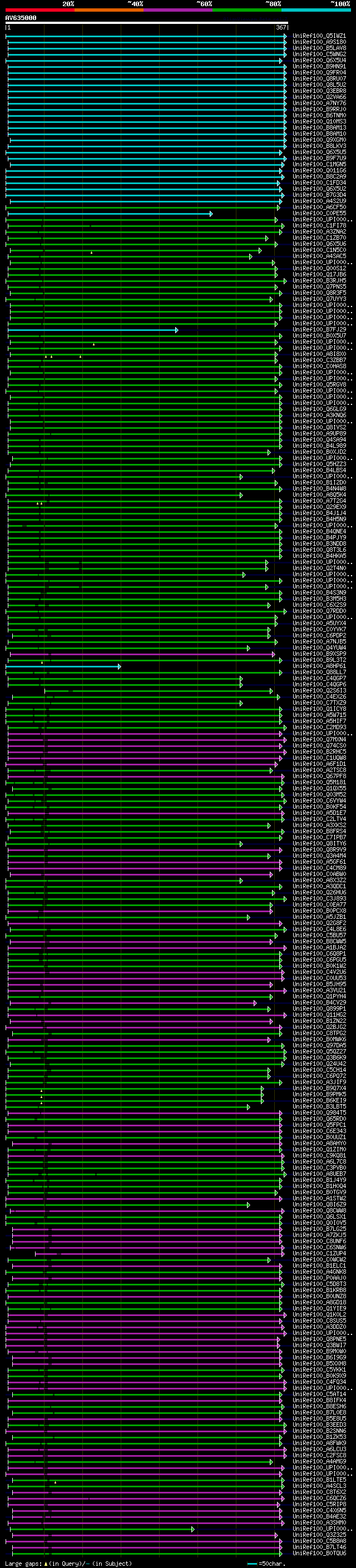This screenshot has height=1568, width=356.
Task: Click the cyan ~100% identity legend bar
Action: click(316, 11)
